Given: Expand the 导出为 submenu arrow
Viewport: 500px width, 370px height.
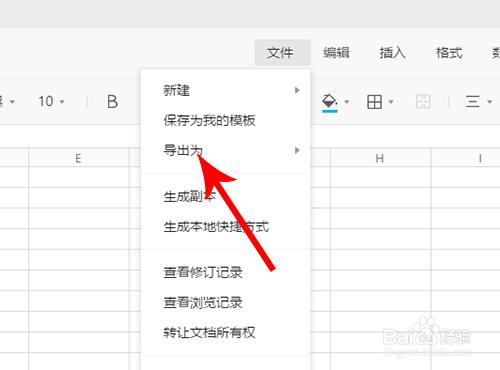Looking at the screenshot, I should click(297, 150).
